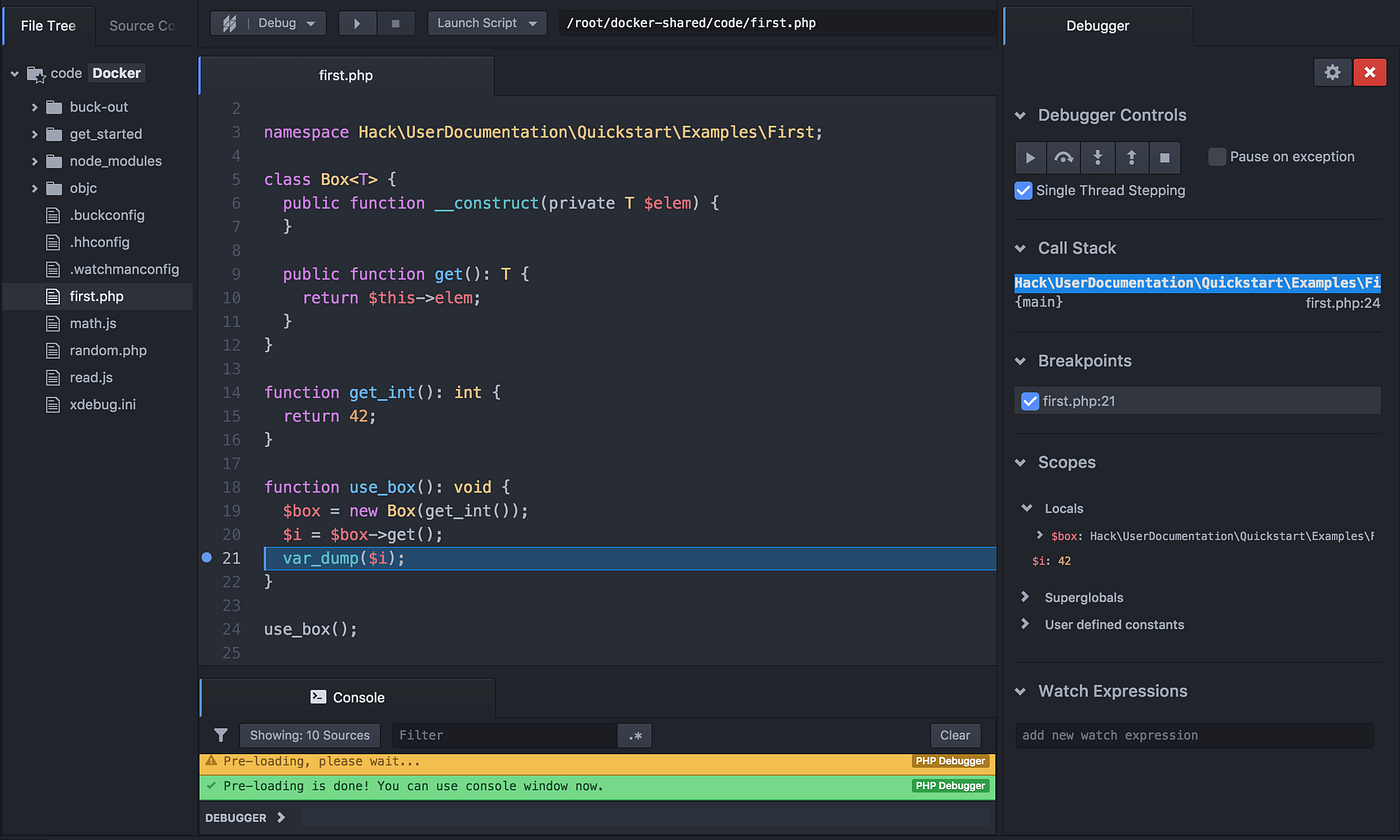
Task: Click the add new watch expression field
Action: [1195, 735]
